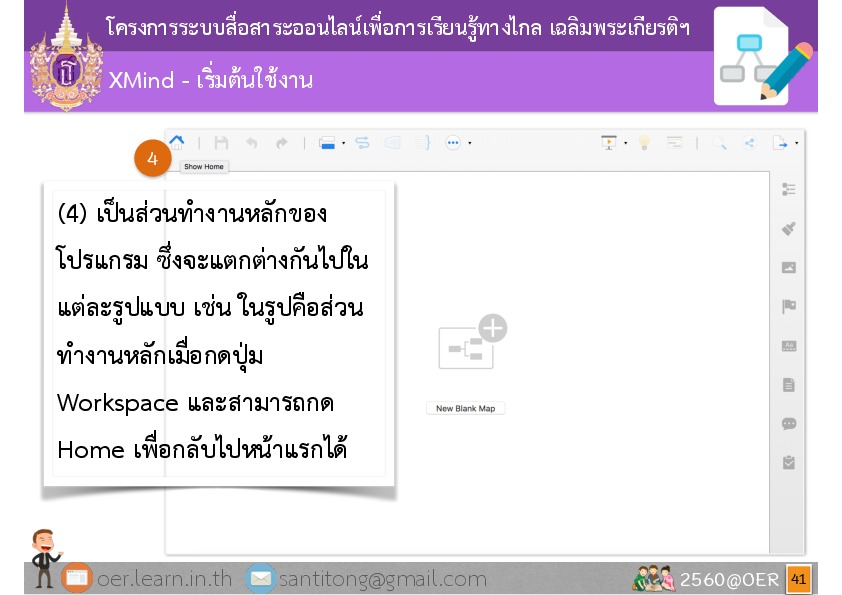The height and width of the screenshot is (595, 842).
Task: Open the Markers flag panel
Action: click(789, 306)
